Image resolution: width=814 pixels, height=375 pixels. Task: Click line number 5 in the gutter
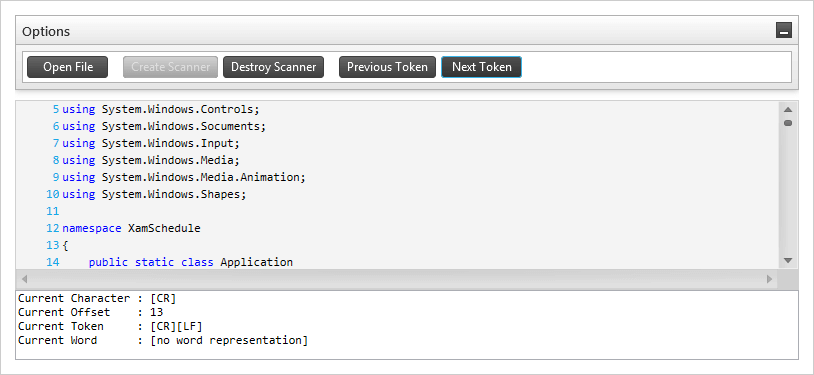click(x=56, y=110)
